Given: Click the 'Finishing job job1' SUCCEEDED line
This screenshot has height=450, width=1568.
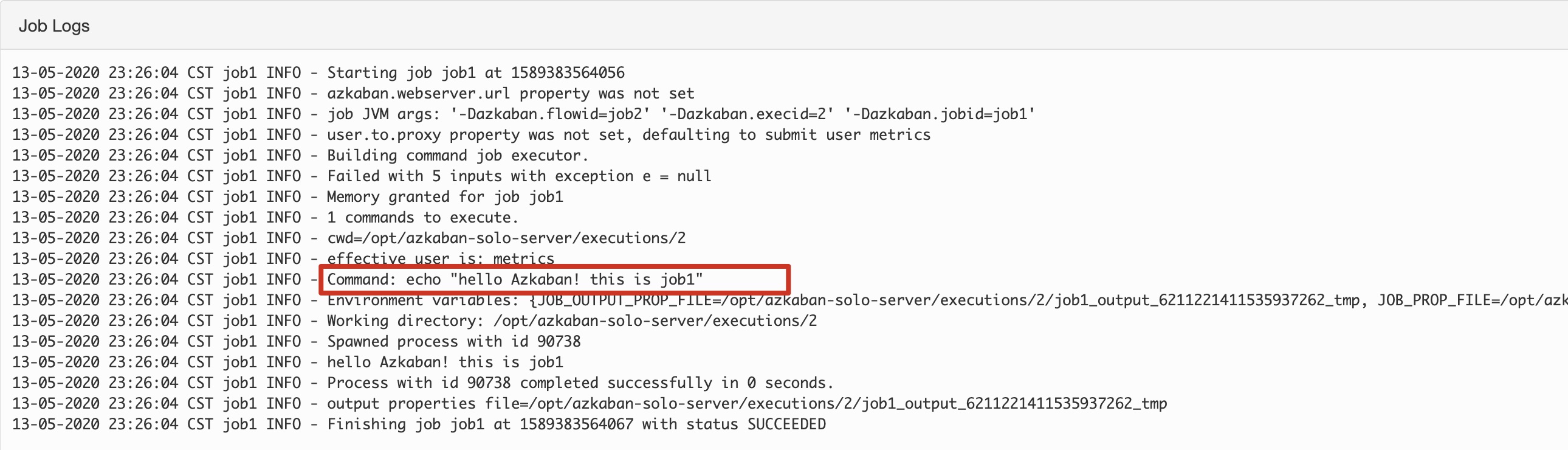Looking at the screenshot, I should point(419,425).
